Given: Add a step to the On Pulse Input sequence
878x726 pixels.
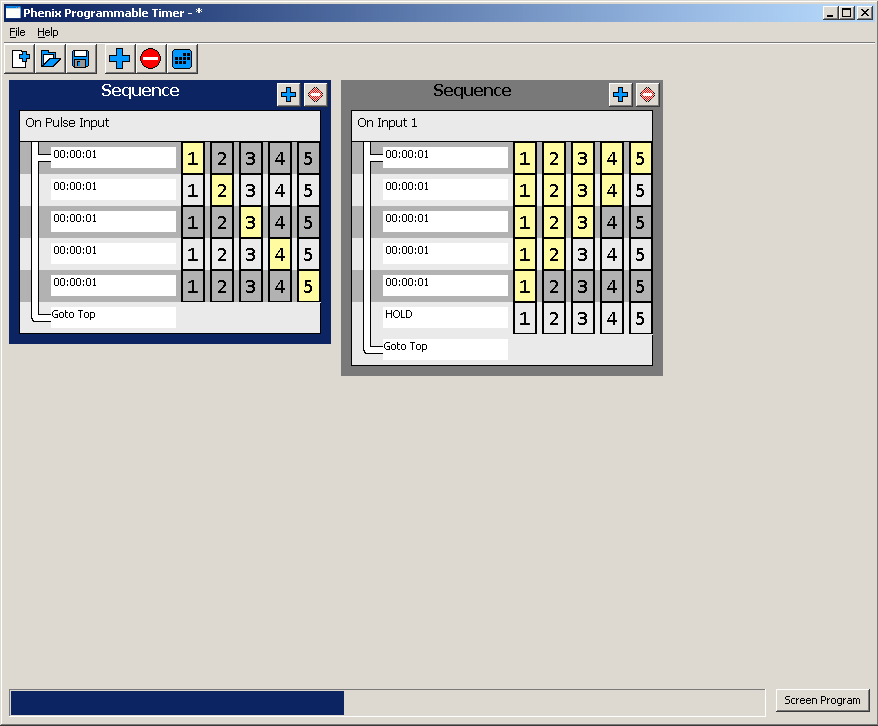Looking at the screenshot, I should point(288,95).
